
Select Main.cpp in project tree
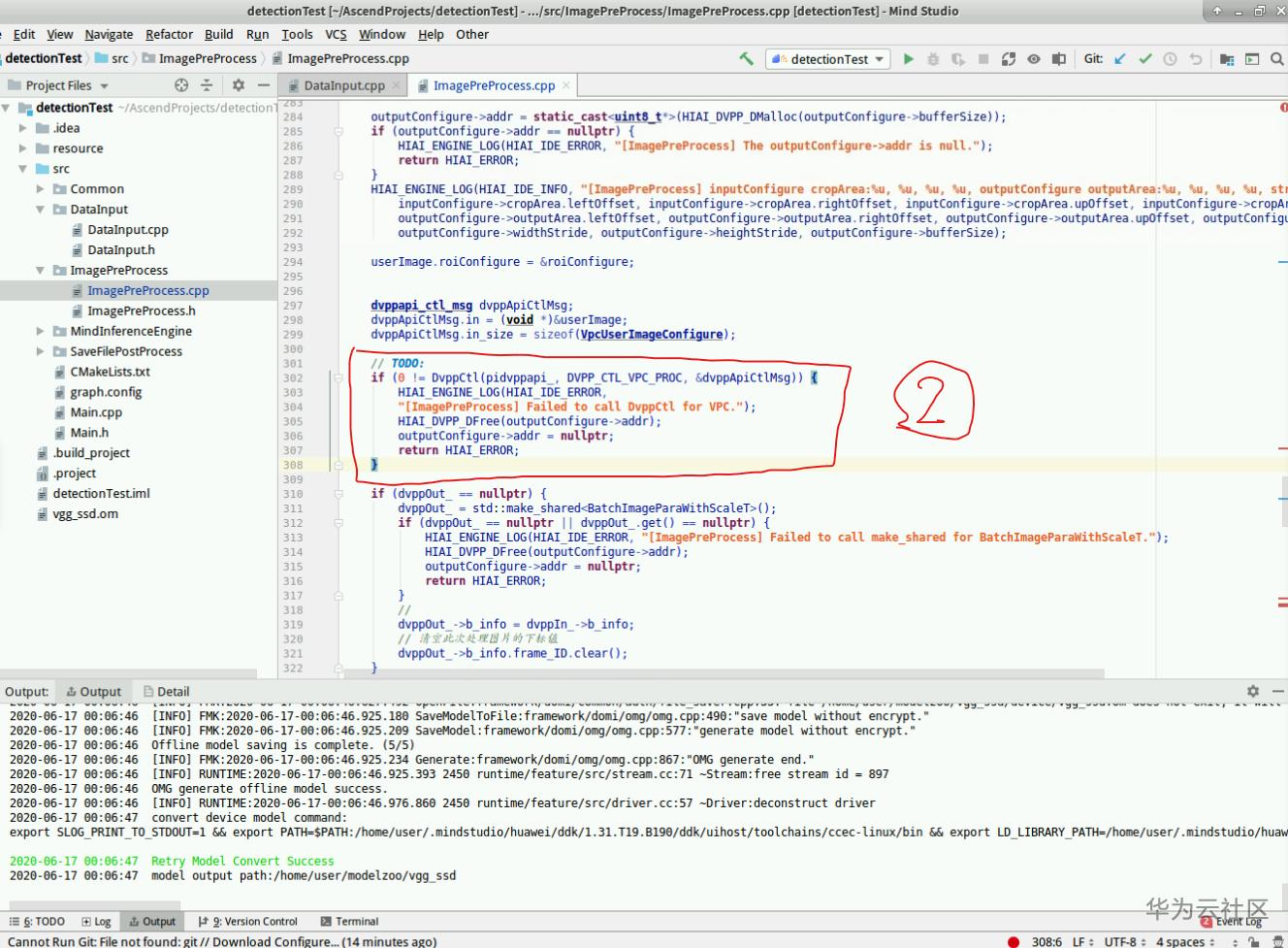click(x=96, y=412)
